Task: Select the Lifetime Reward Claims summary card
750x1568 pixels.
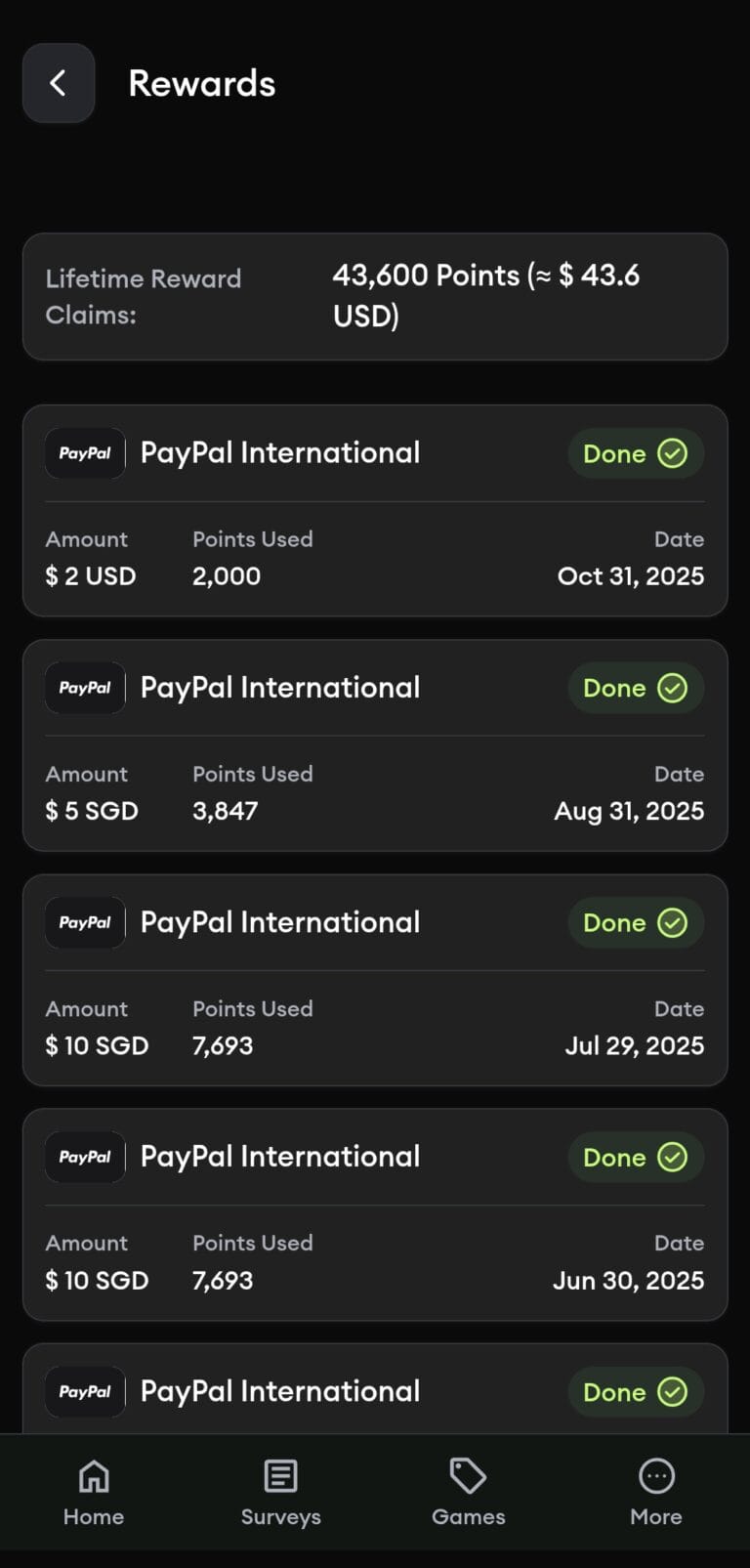Action: click(375, 296)
